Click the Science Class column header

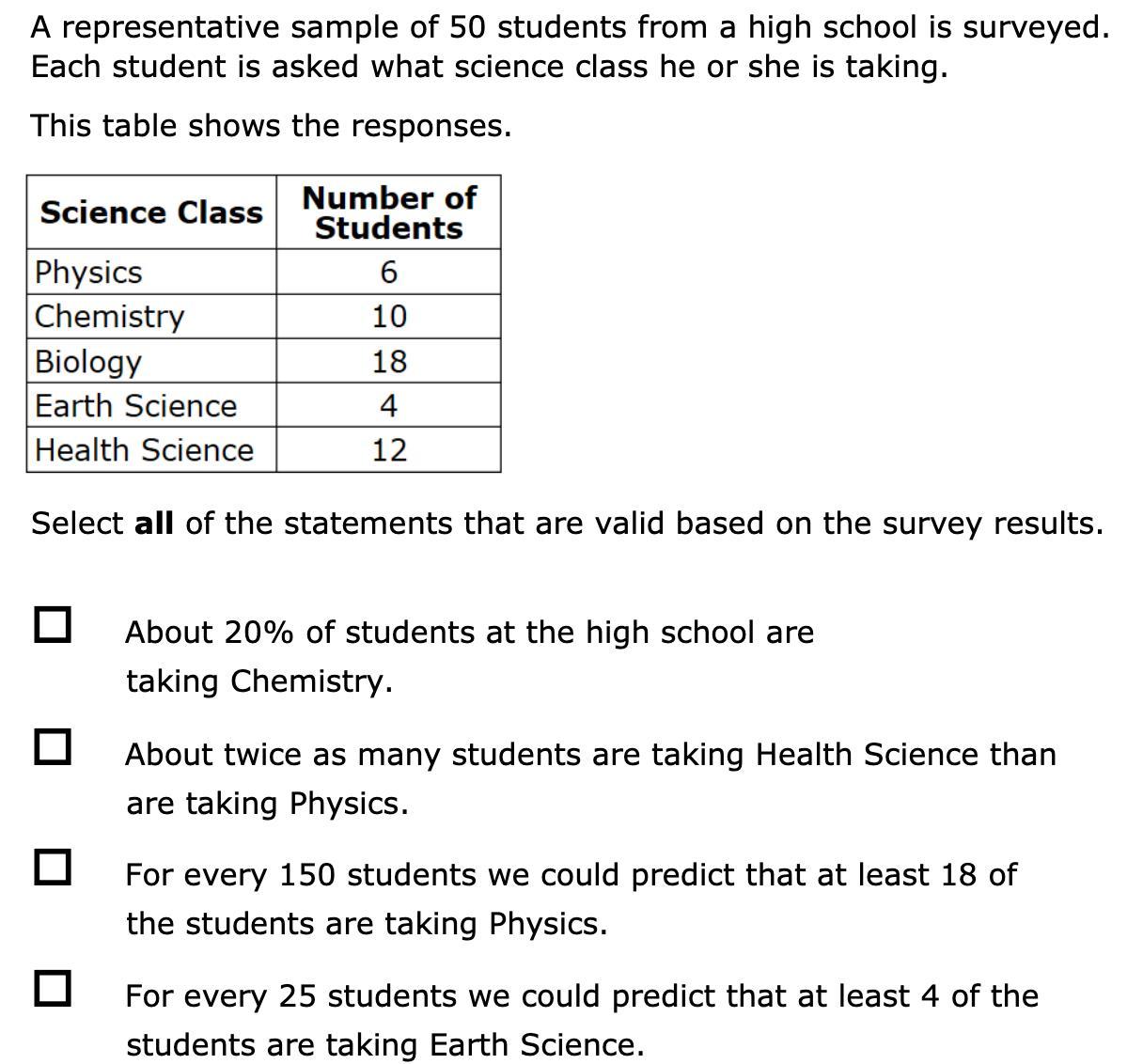(151, 212)
